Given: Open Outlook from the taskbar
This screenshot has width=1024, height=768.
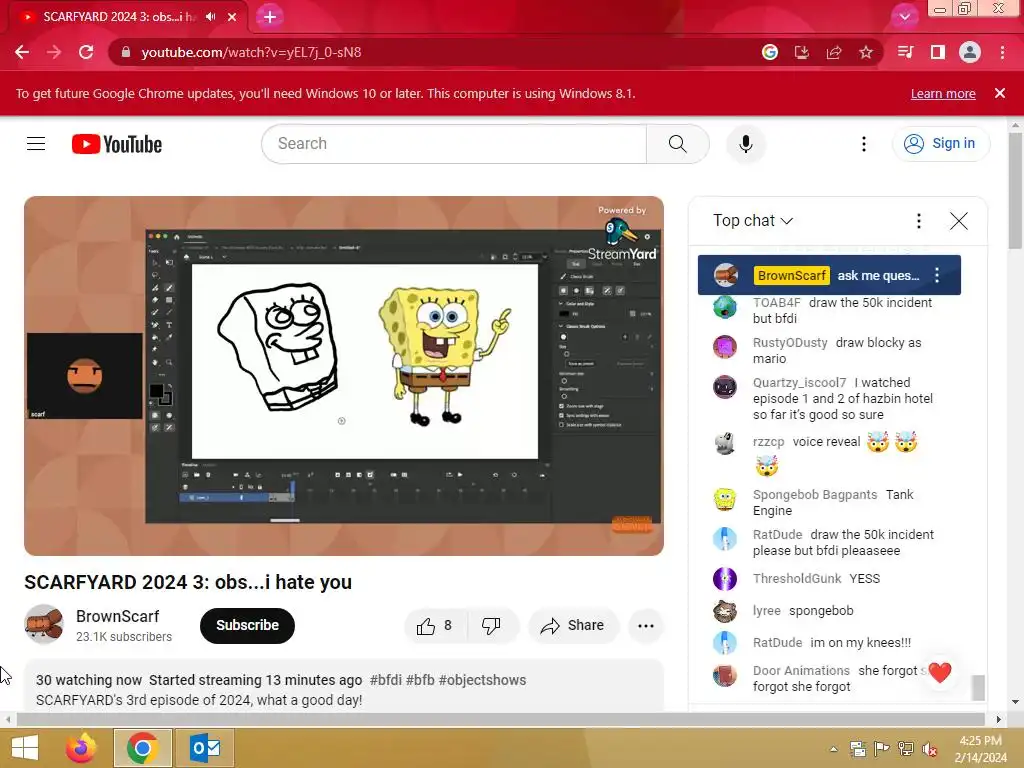Looking at the screenshot, I should pos(205,748).
